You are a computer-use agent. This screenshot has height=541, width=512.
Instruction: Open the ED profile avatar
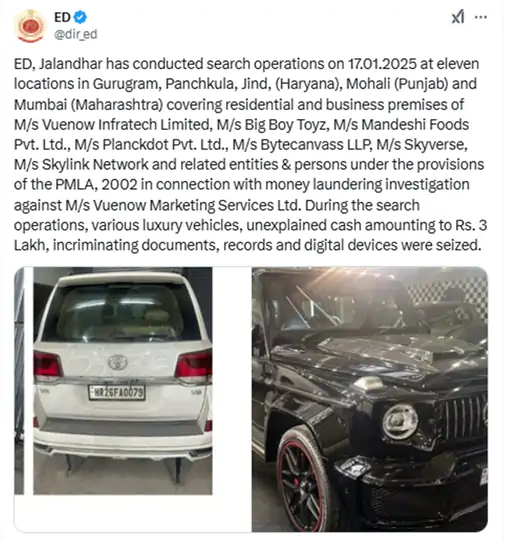click(31, 26)
